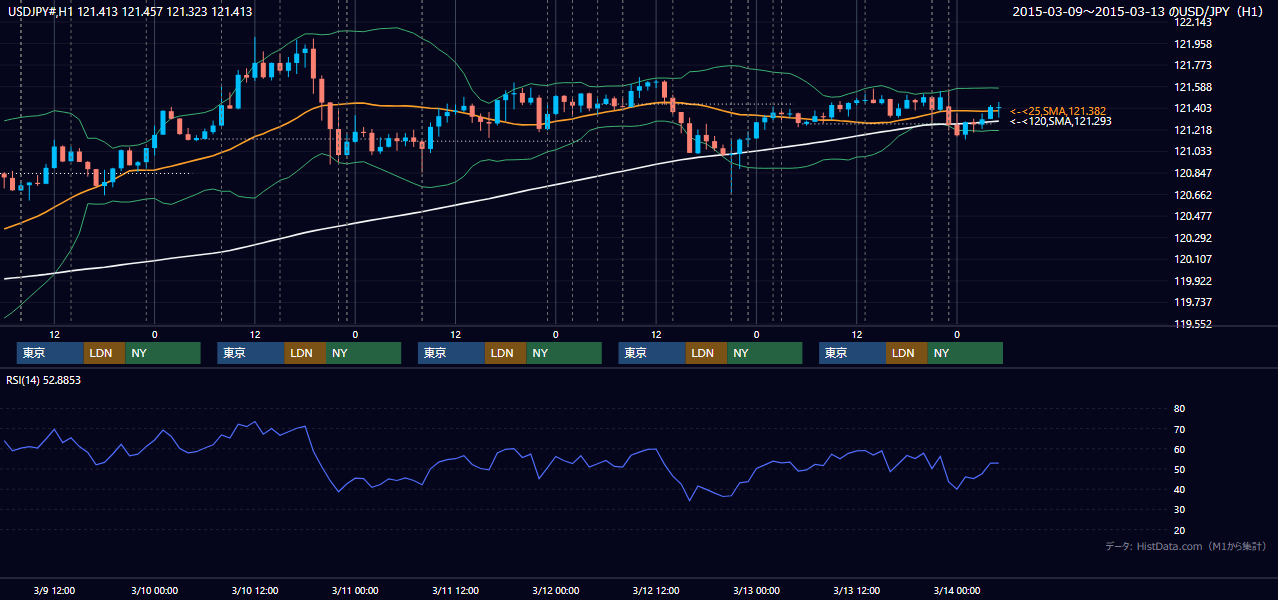Click price axis value 120.292

pyautogui.click(x=1193, y=238)
